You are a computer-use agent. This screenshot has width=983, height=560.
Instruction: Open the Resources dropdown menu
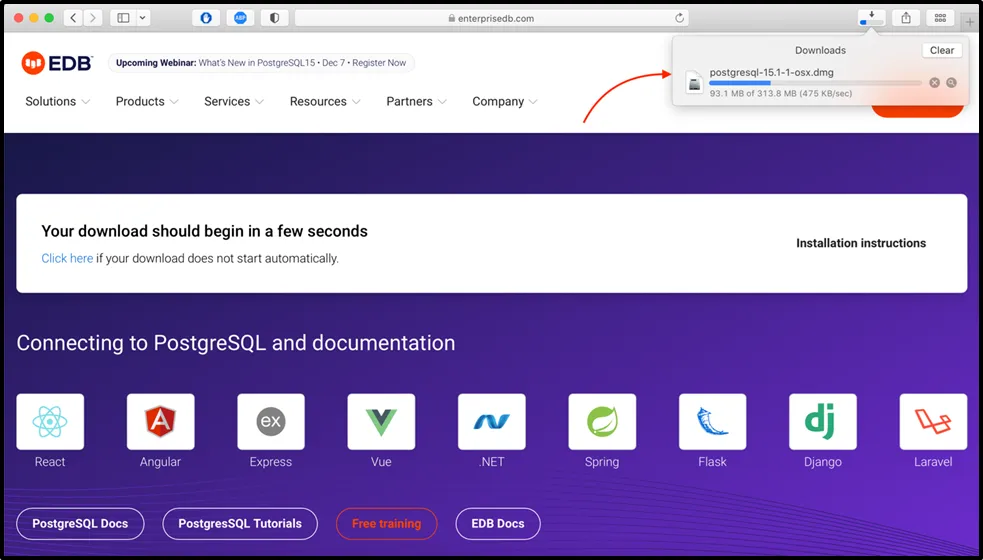click(x=325, y=102)
